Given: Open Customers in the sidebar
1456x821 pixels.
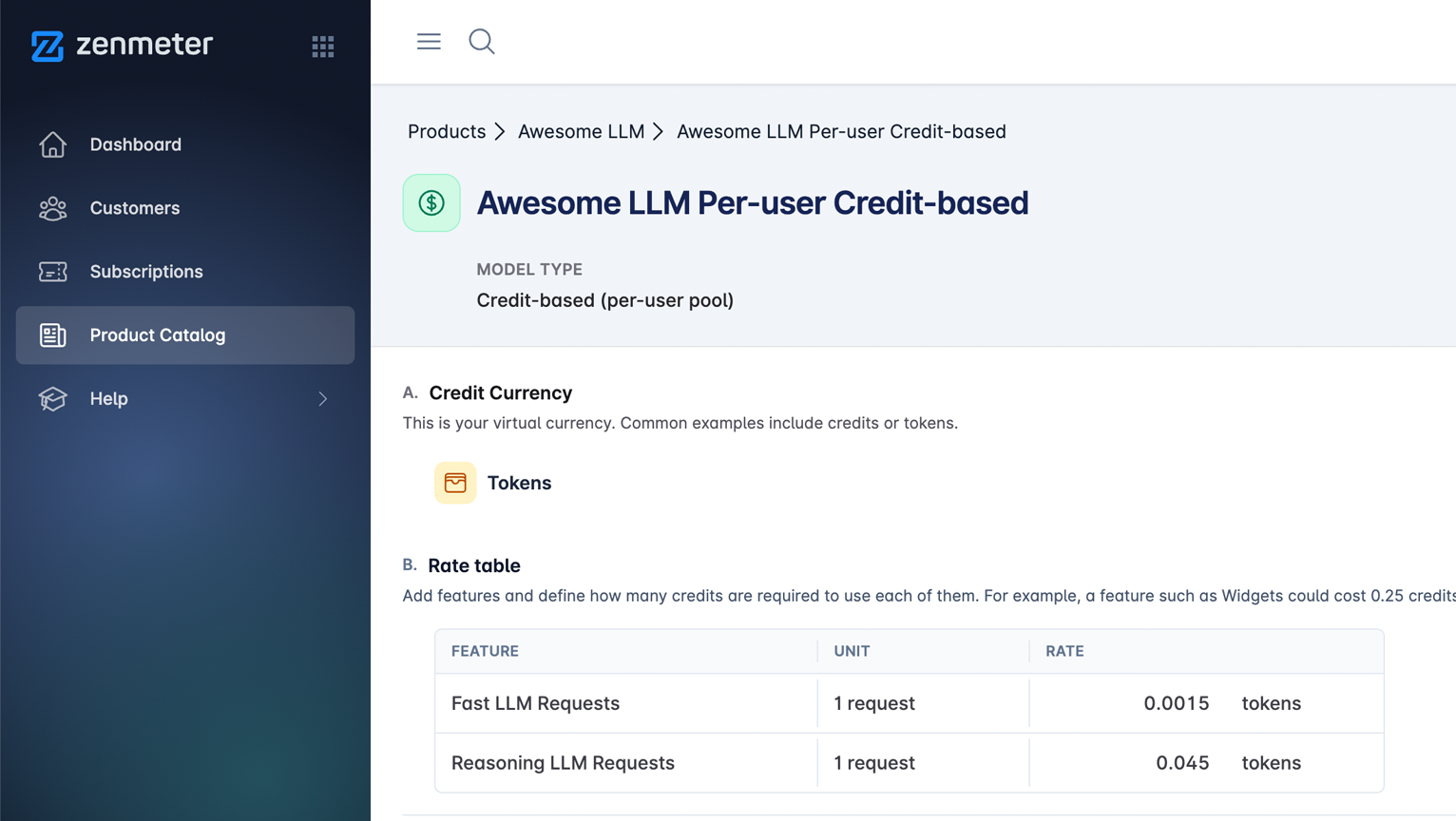Looking at the screenshot, I should tap(185, 208).
